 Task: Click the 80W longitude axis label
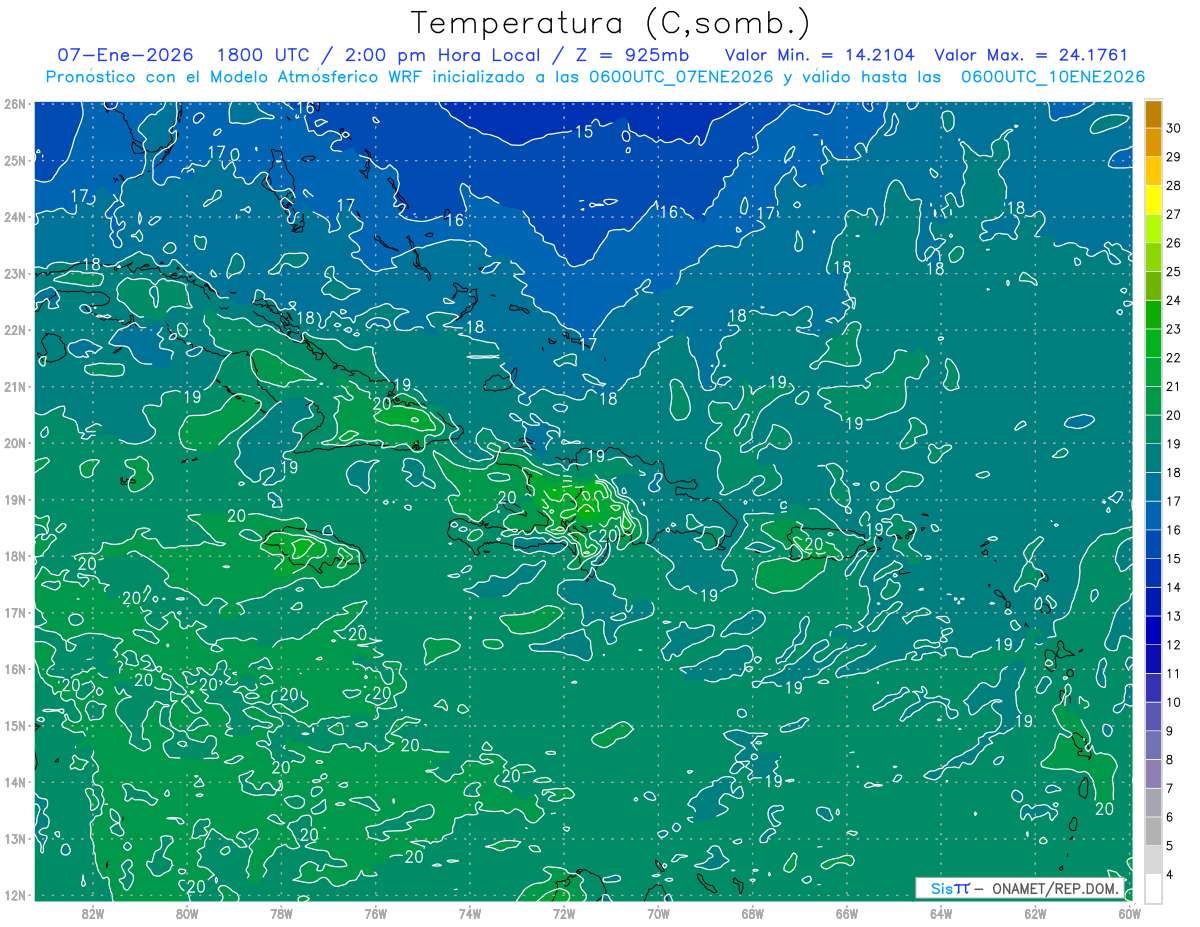pyautogui.click(x=186, y=913)
